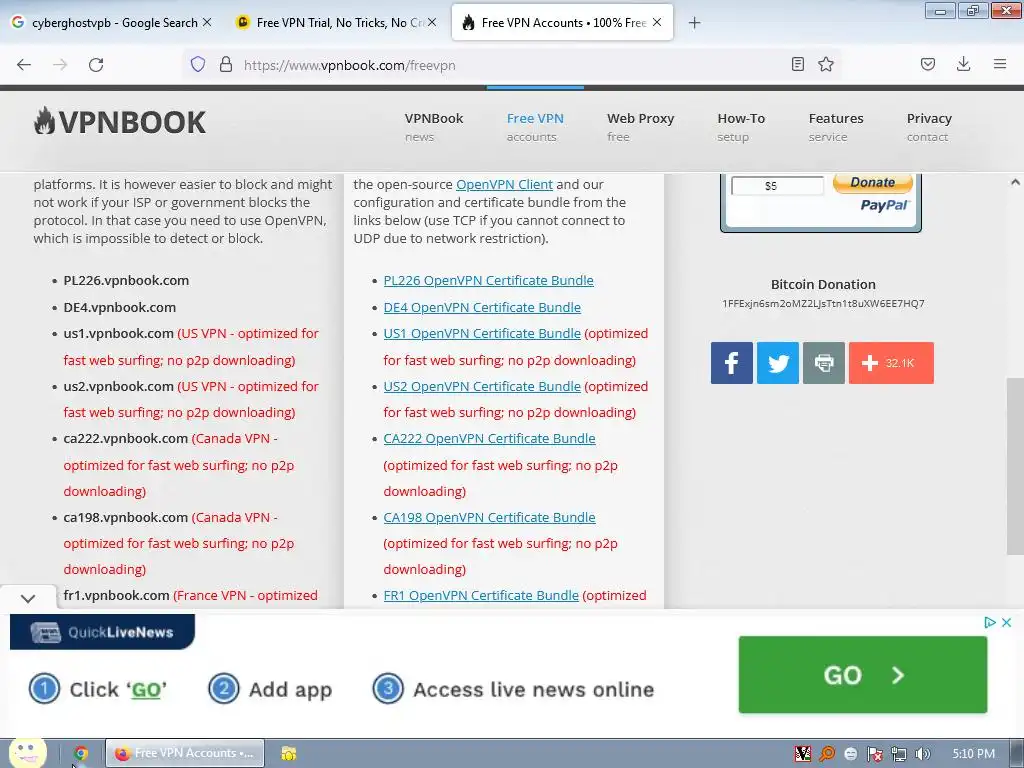Download PL226 OpenVPN Certificate Bundle
Screen dimensions: 1024x768
tap(488, 280)
